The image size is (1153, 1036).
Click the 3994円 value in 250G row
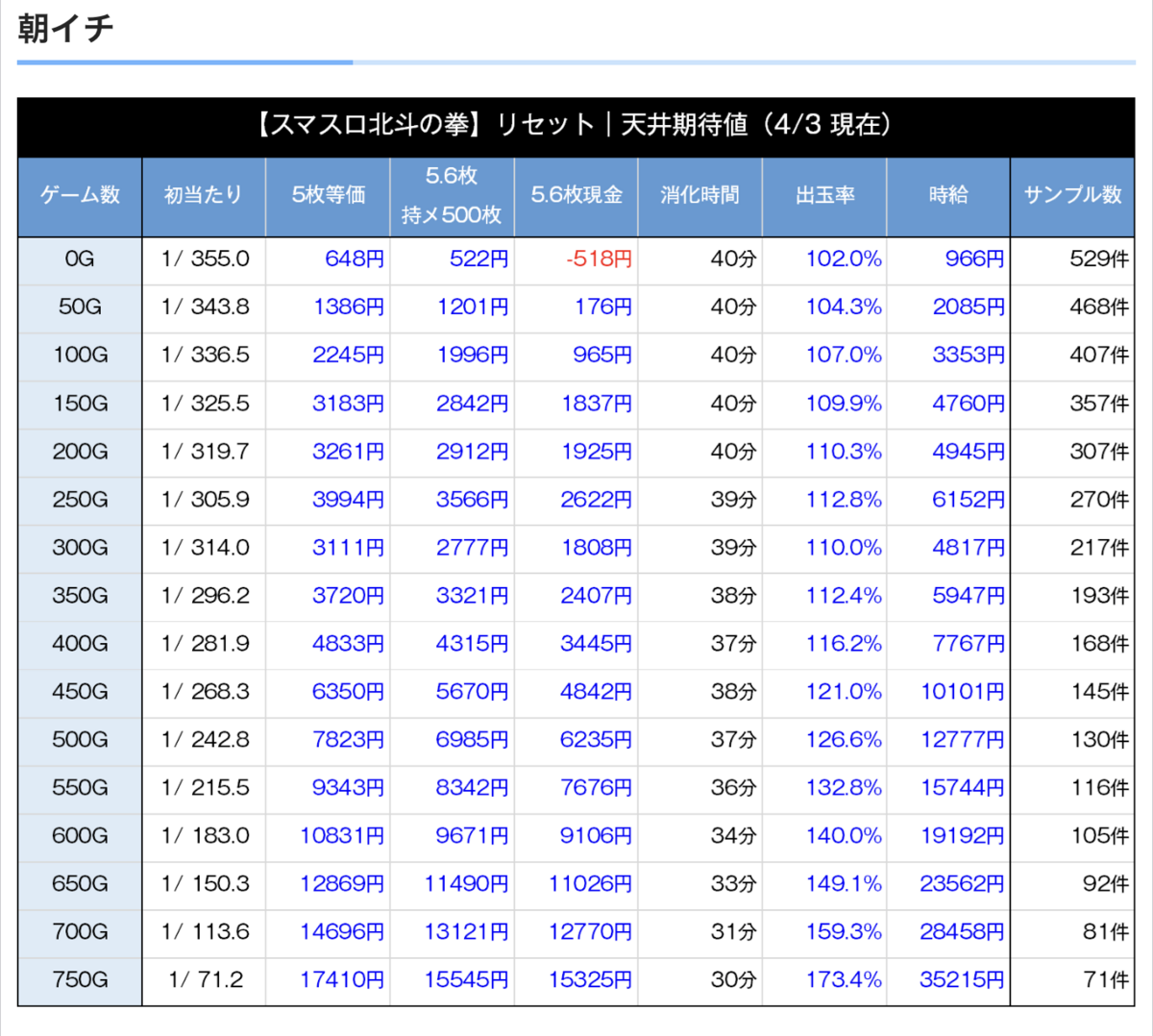(x=349, y=500)
